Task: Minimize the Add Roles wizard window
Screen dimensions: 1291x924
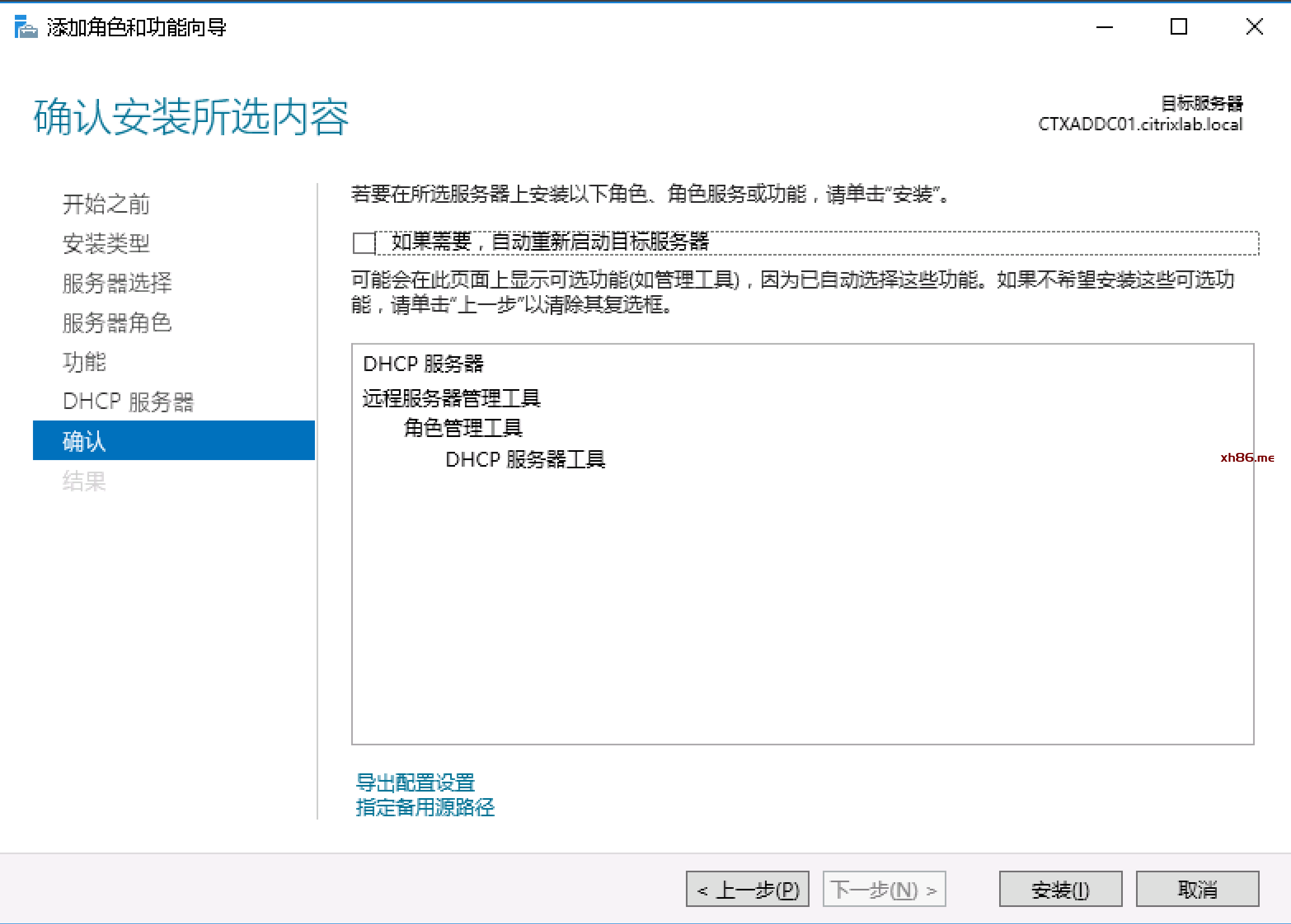Action: coord(1104,27)
